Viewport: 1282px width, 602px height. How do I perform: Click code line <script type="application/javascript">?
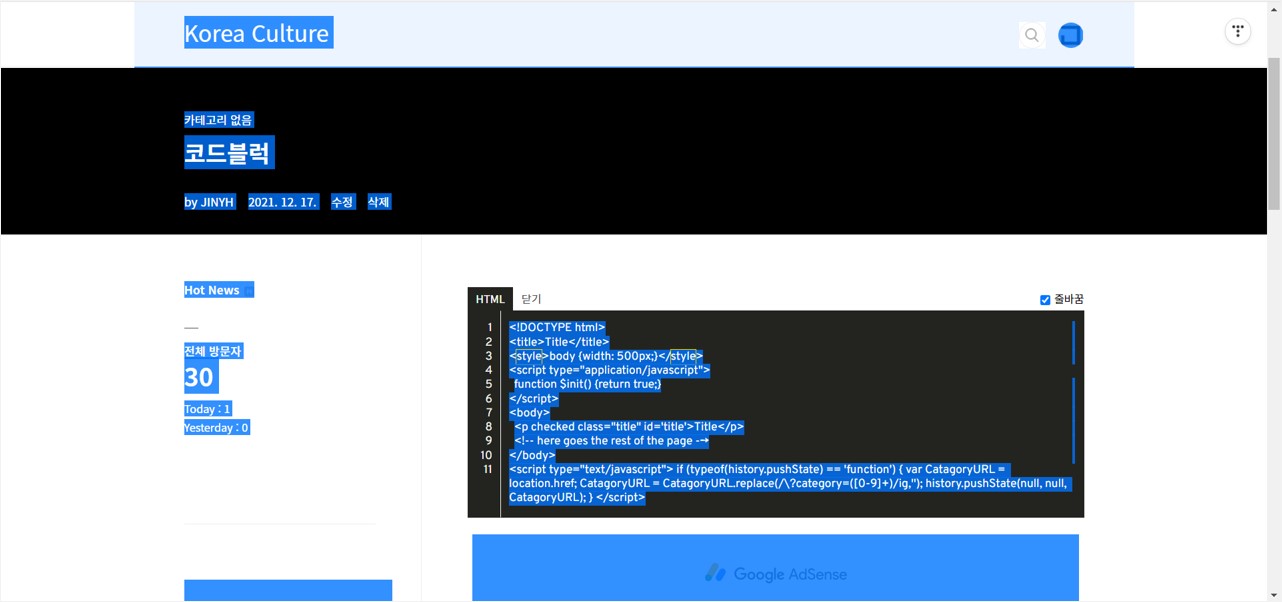click(x=609, y=370)
